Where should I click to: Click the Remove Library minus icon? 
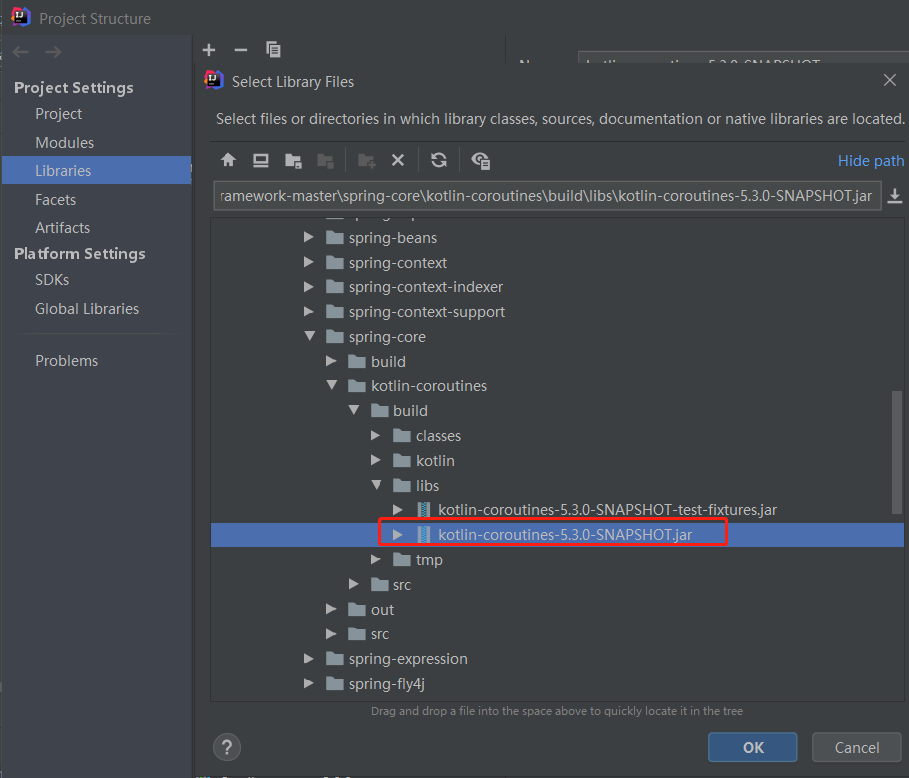pos(240,49)
